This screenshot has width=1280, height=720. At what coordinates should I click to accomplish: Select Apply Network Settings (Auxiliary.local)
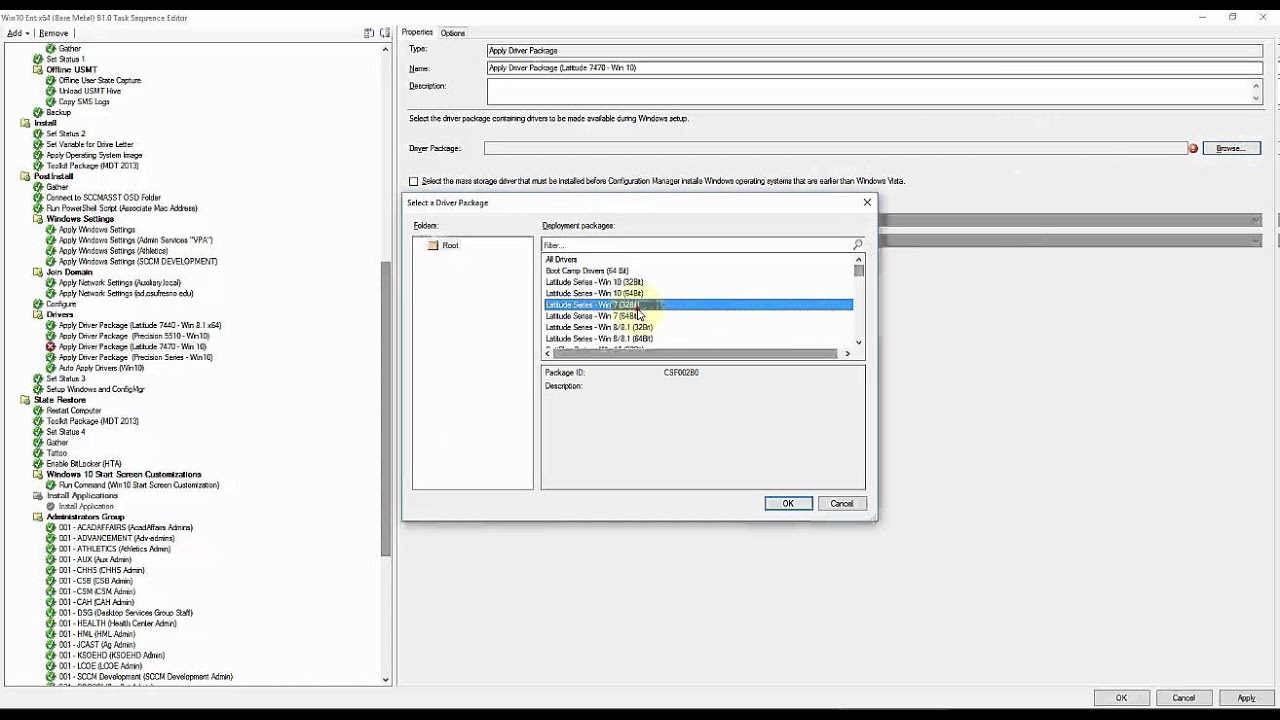click(x=120, y=283)
